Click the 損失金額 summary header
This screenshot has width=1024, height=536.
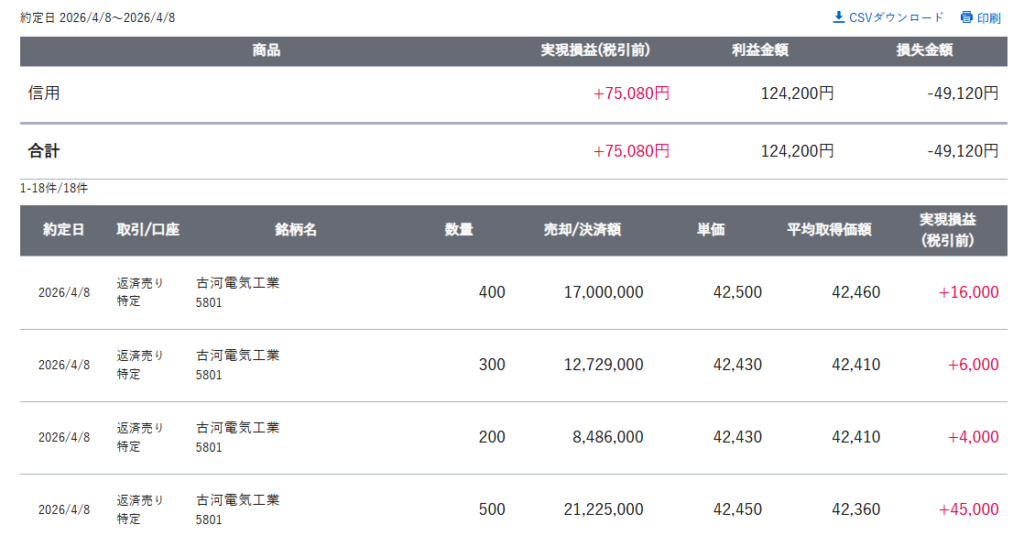tap(924, 51)
